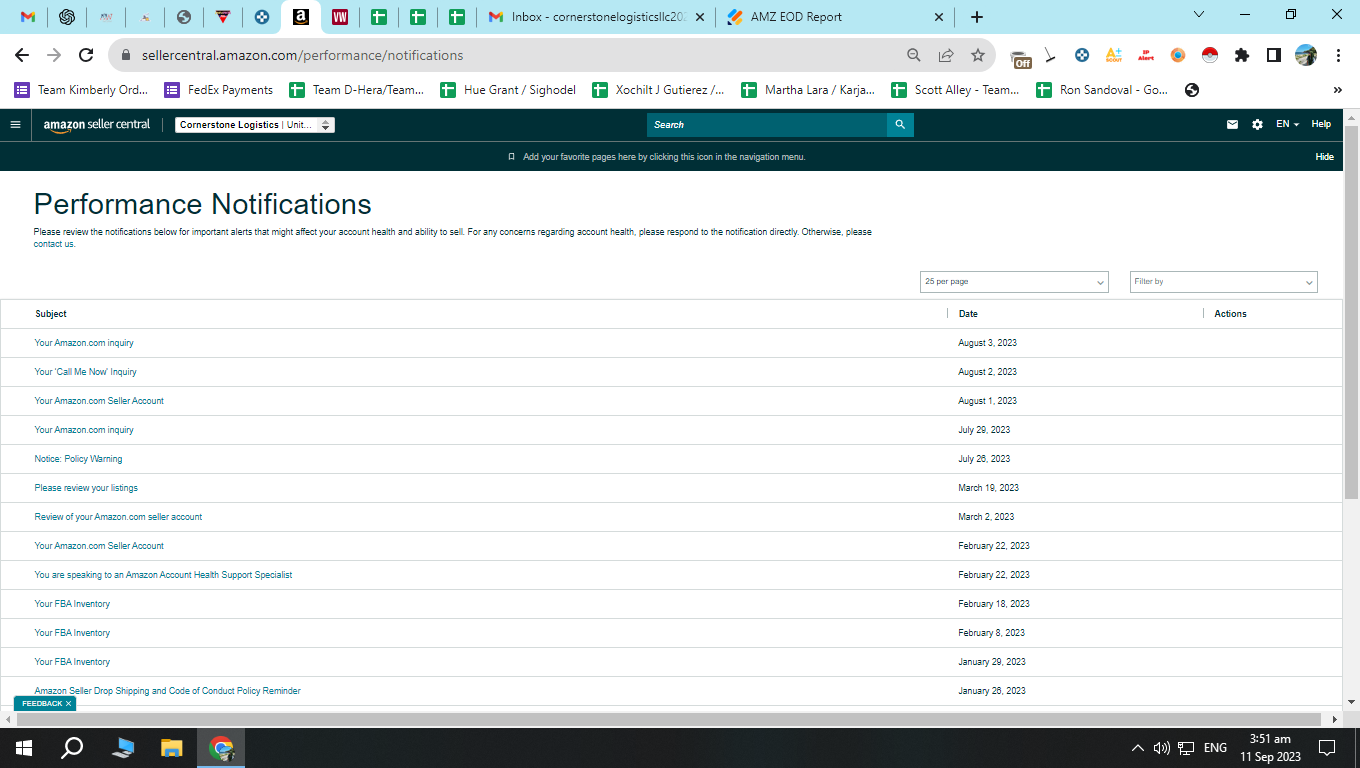Open the AMZScout A+ extension icon
The width and height of the screenshot is (1360, 768).
click(1114, 56)
